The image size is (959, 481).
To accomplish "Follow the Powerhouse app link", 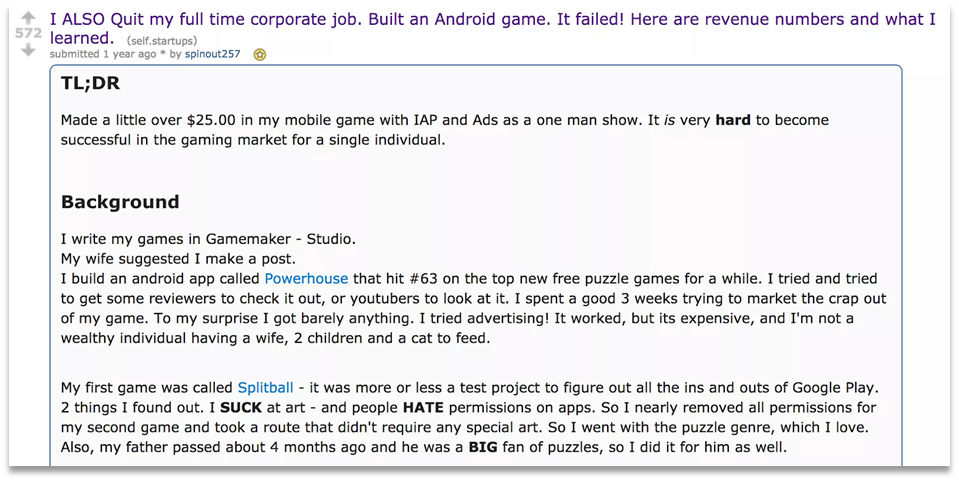I will [x=306, y=278].
